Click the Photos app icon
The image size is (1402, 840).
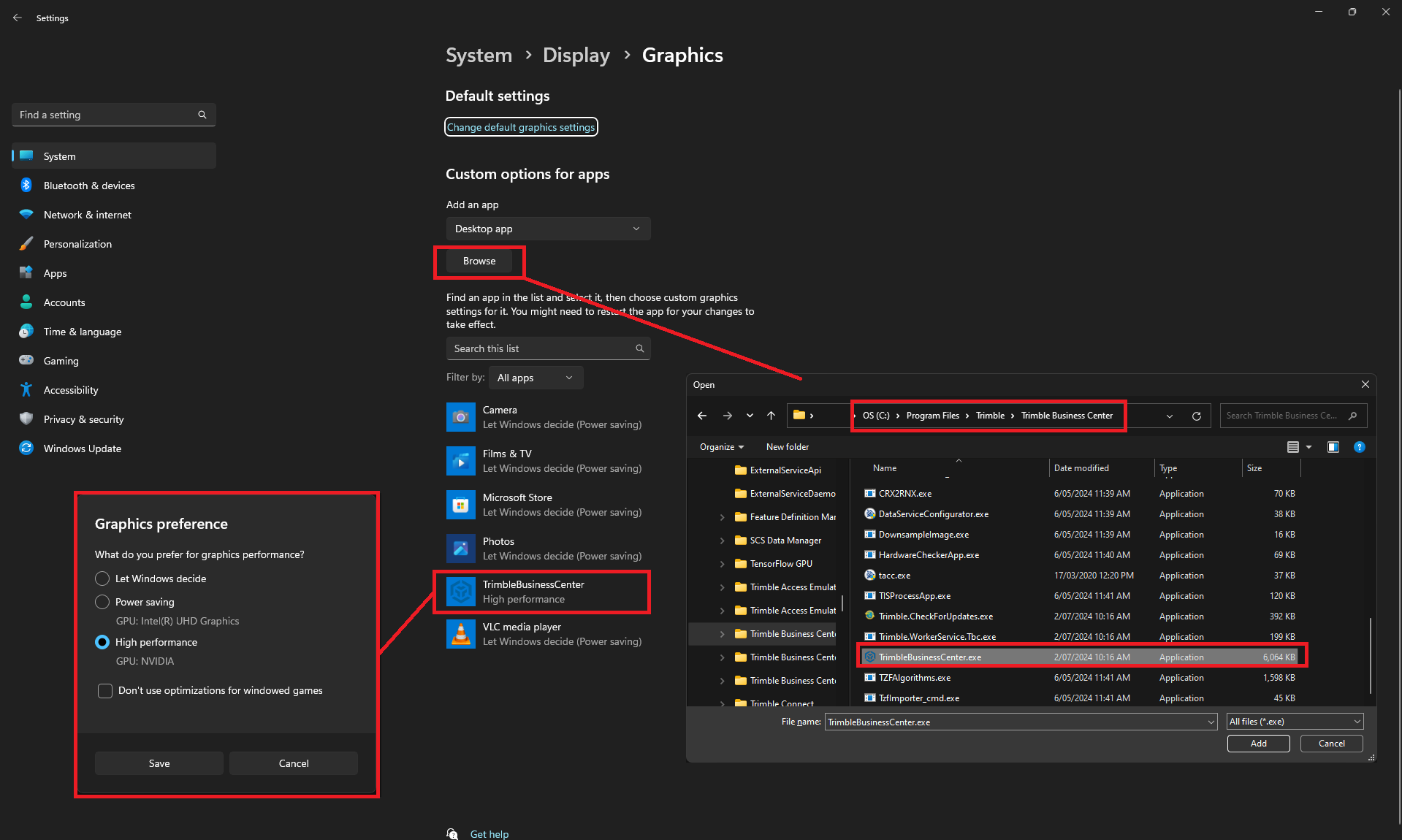coord(460,549)
